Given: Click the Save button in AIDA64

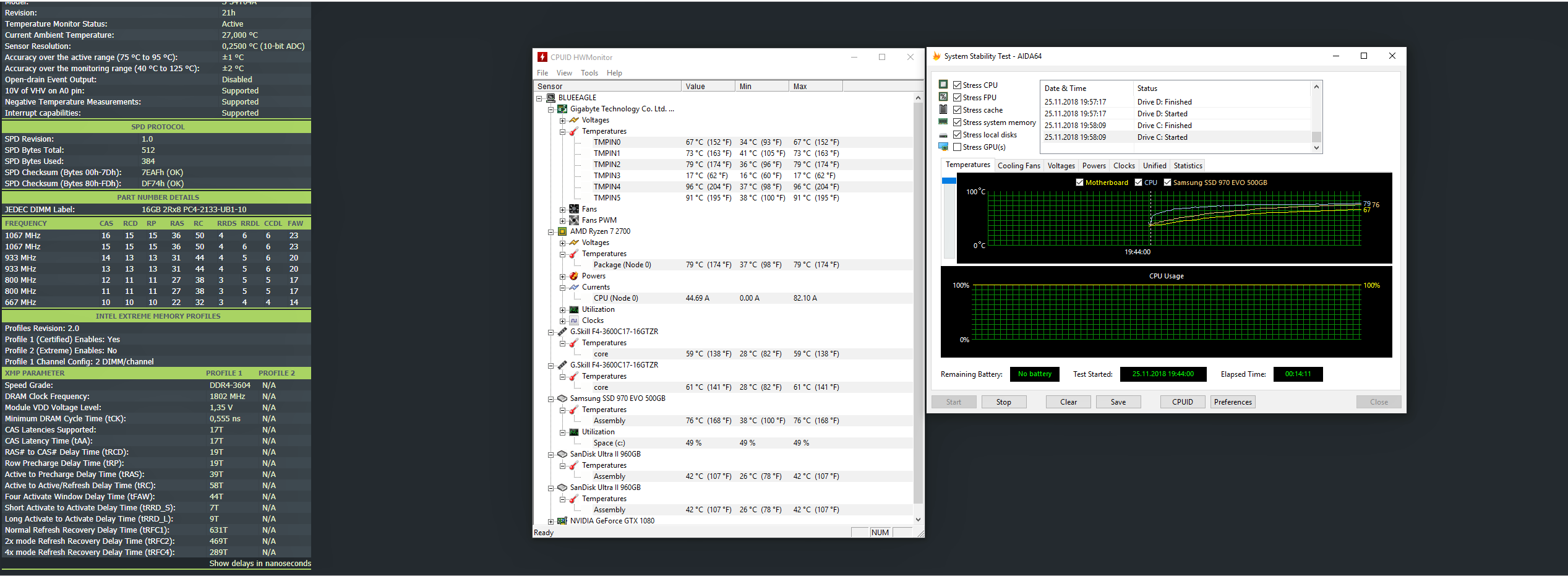Looking at the screenshot, I should pos(1118,402).
